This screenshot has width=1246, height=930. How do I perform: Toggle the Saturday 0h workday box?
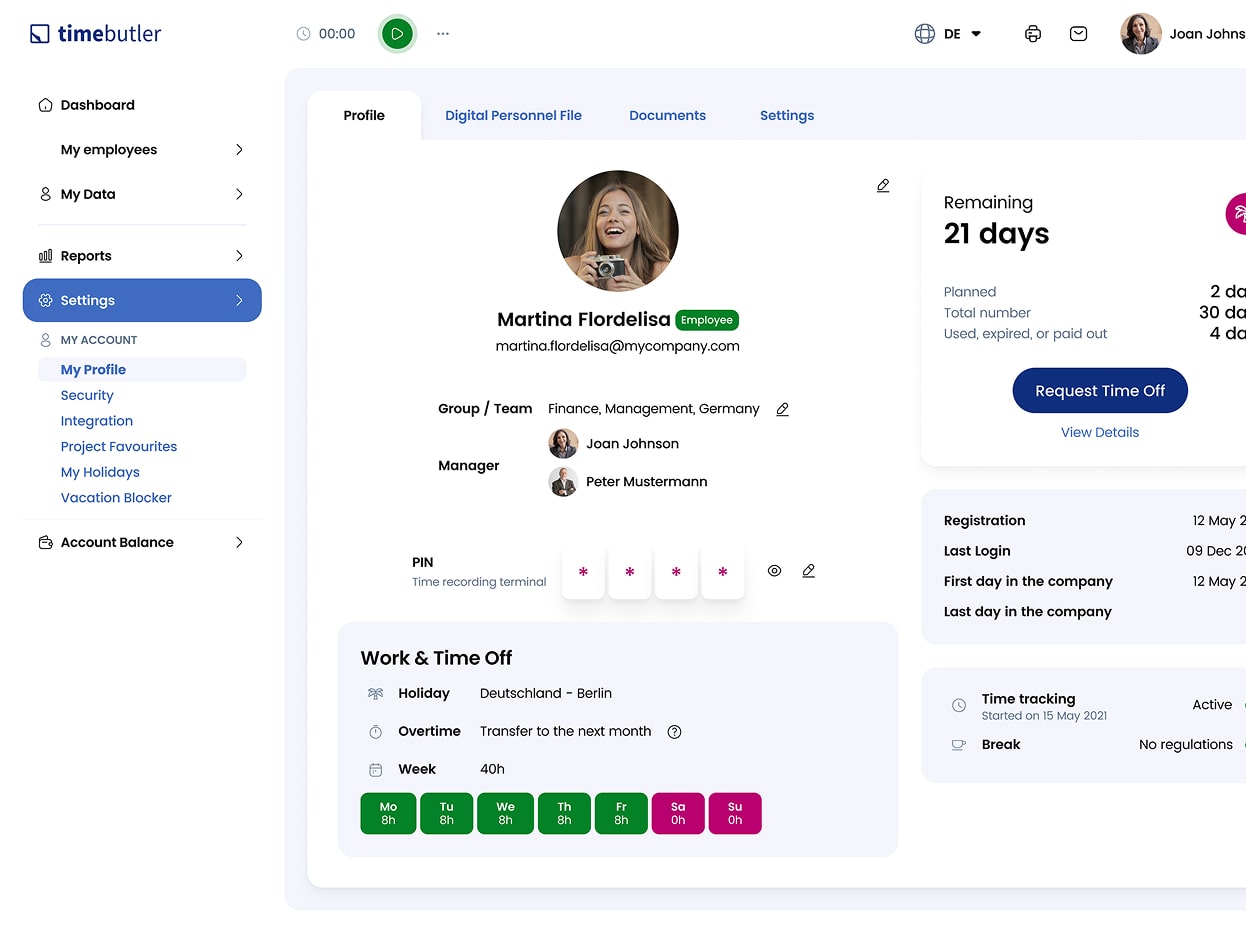click(x=678, y=813)
